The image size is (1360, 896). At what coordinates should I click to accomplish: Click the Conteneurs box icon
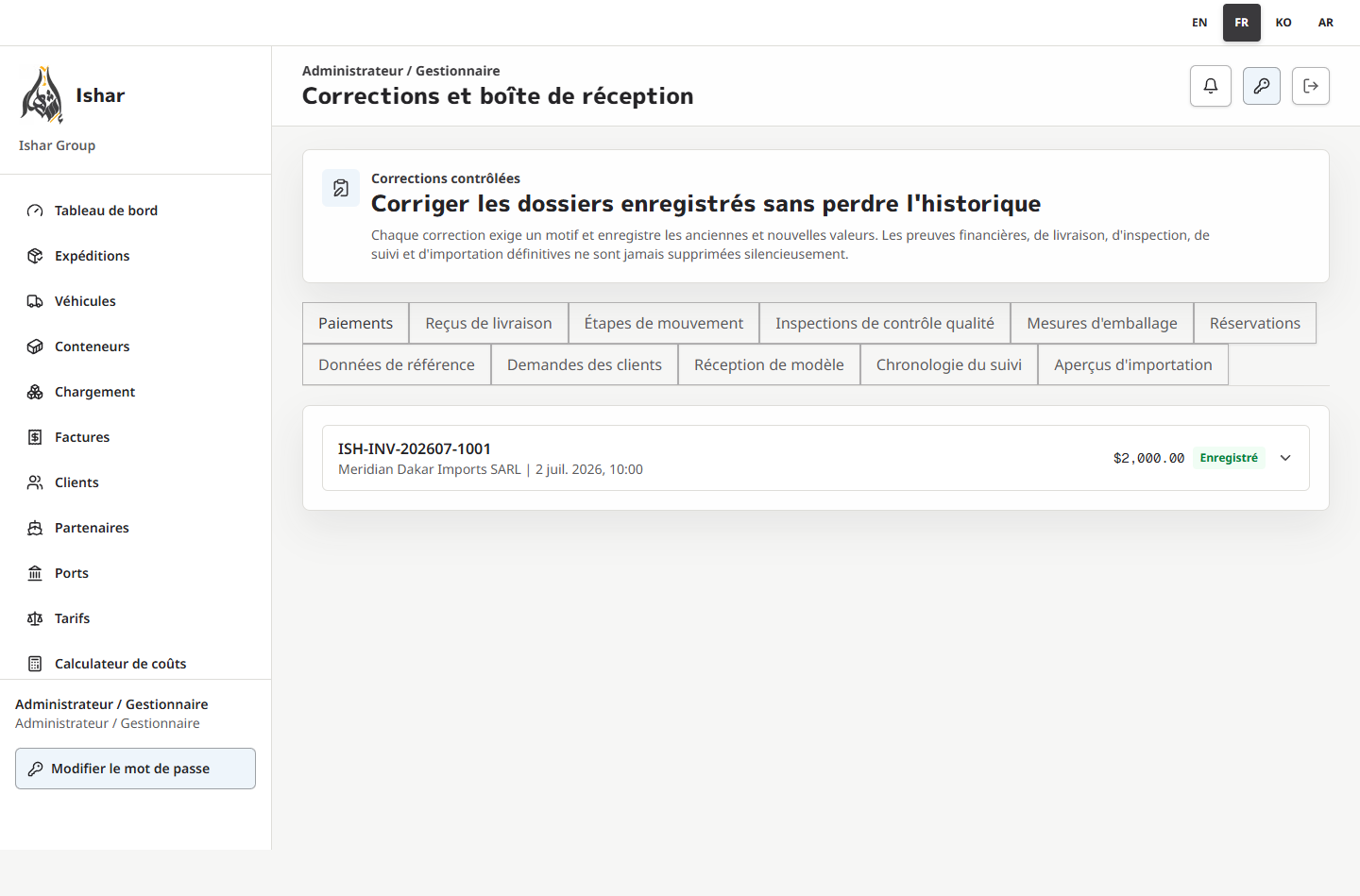tap(35, 347)
